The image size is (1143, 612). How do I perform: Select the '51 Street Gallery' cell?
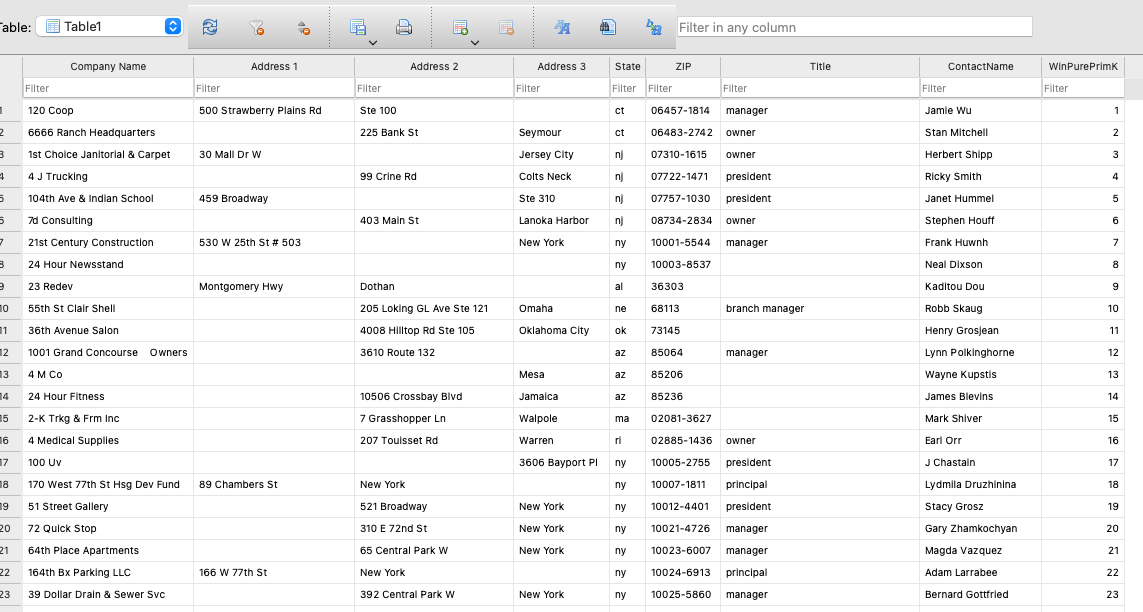[x=108, y=506]
